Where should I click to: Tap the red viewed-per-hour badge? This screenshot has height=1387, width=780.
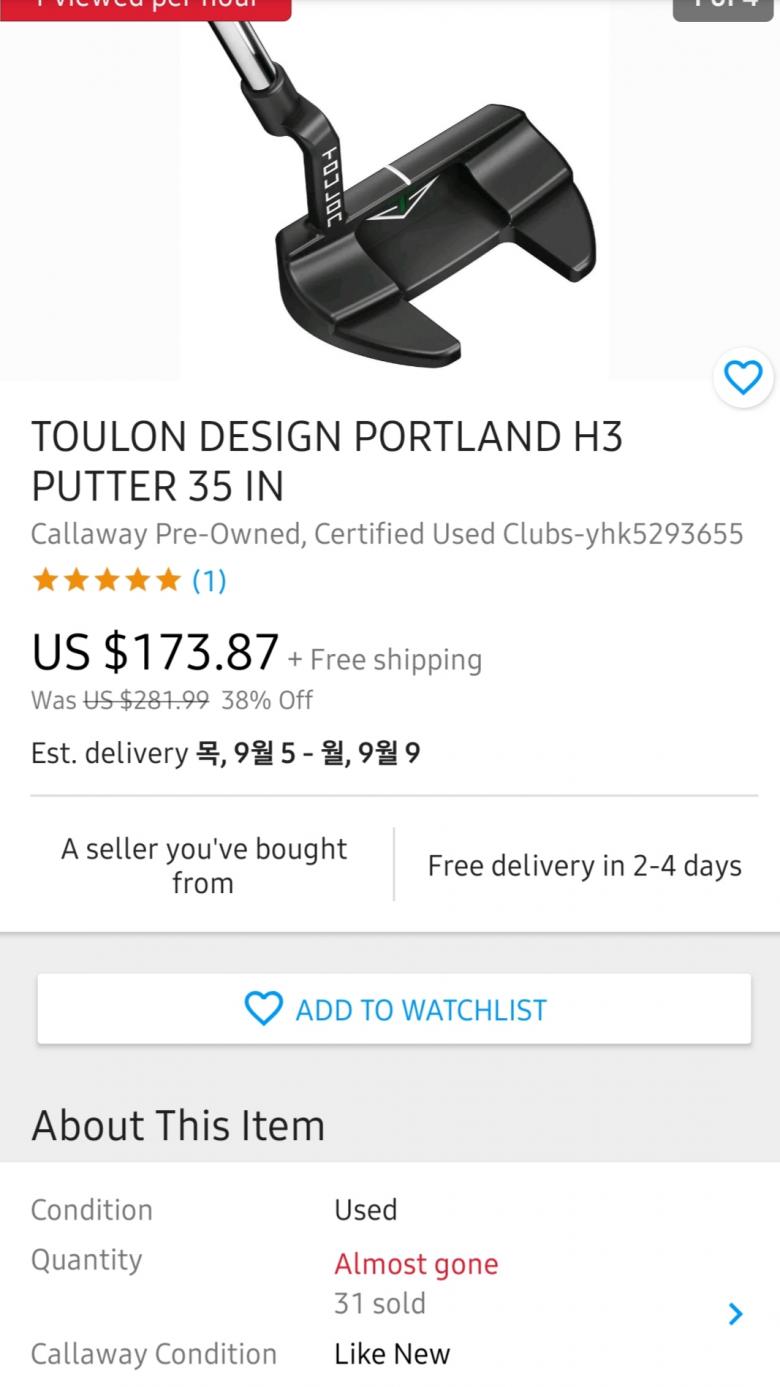click(145, 6)
